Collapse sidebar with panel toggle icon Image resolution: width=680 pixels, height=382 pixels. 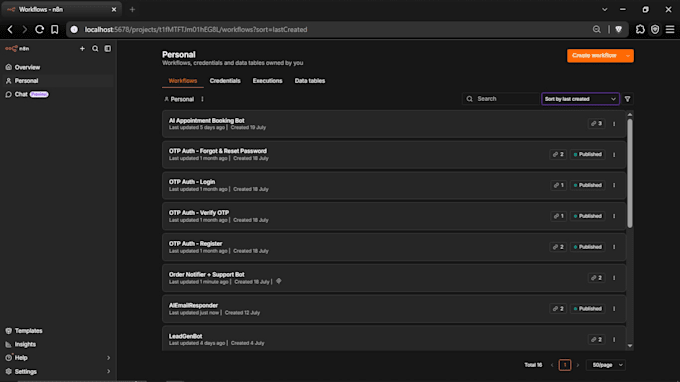[108, 49]
